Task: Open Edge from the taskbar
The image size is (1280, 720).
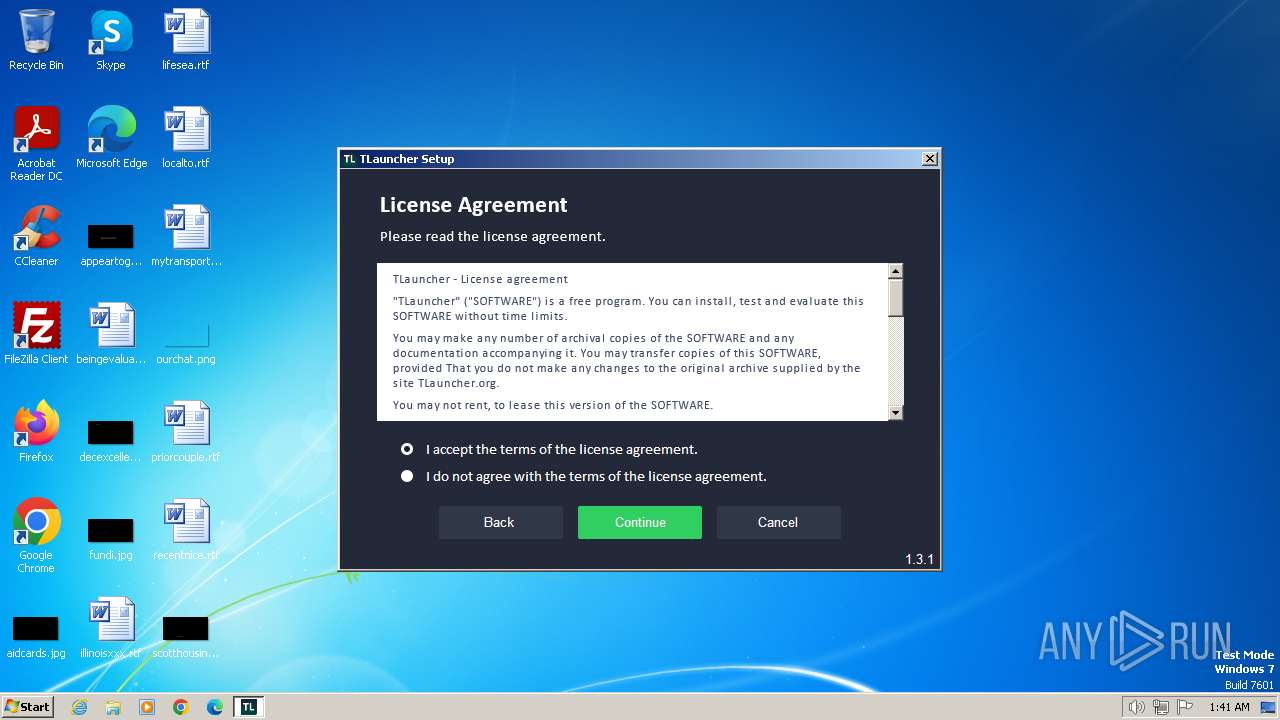Action: point(215,707)
